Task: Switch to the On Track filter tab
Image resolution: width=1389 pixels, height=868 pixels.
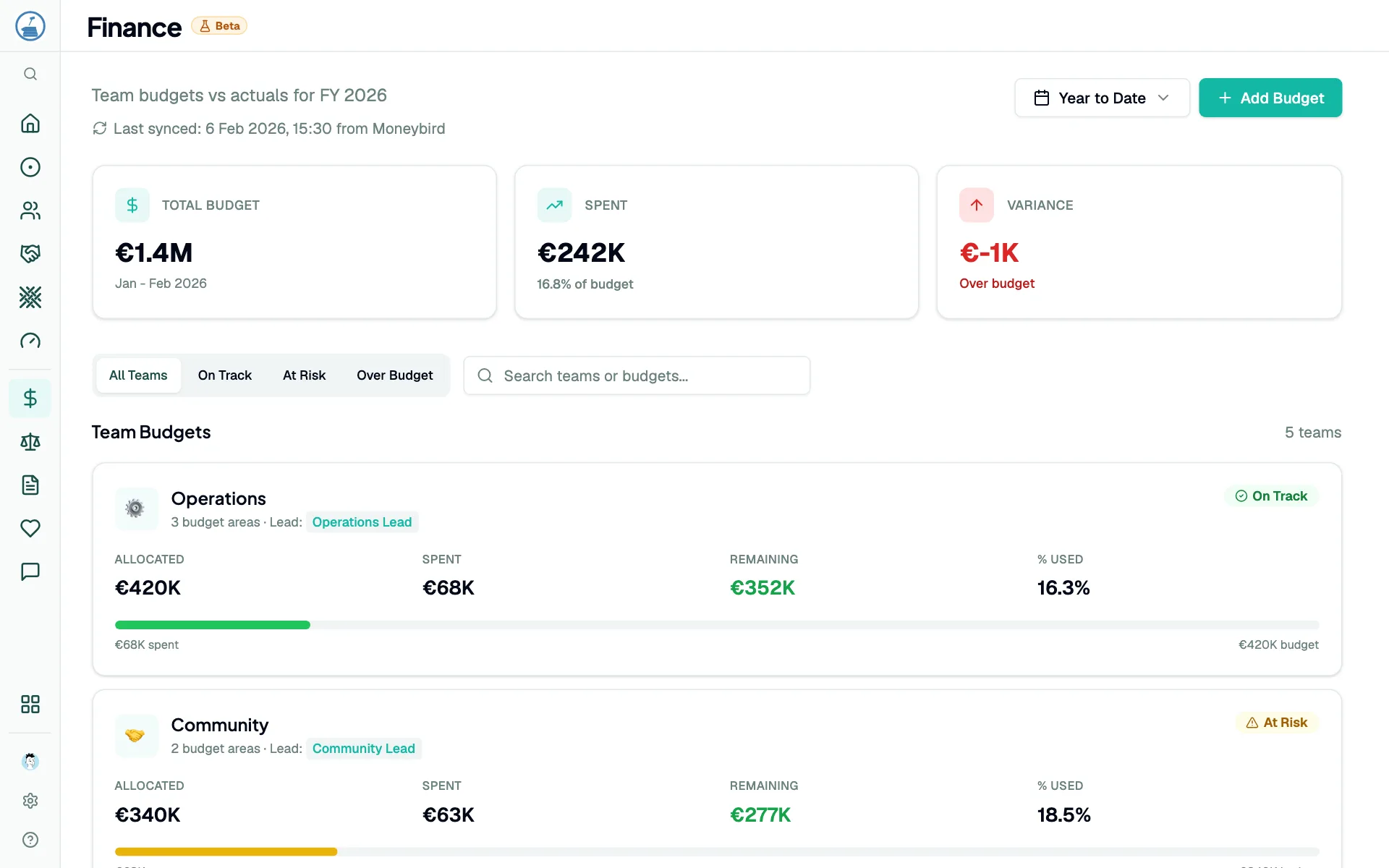Action: 225,375
